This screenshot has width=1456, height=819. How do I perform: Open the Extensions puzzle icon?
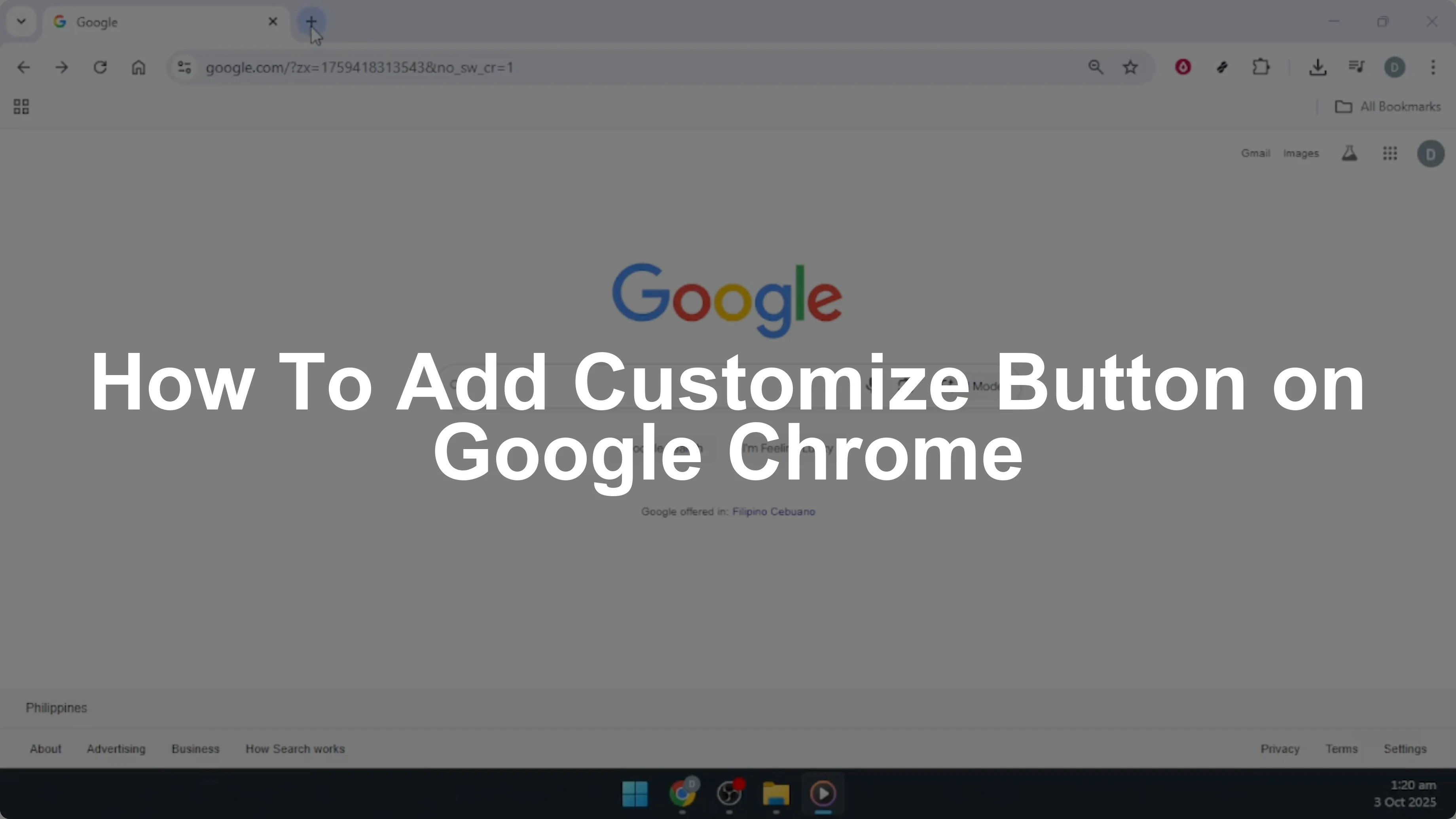1261,68
